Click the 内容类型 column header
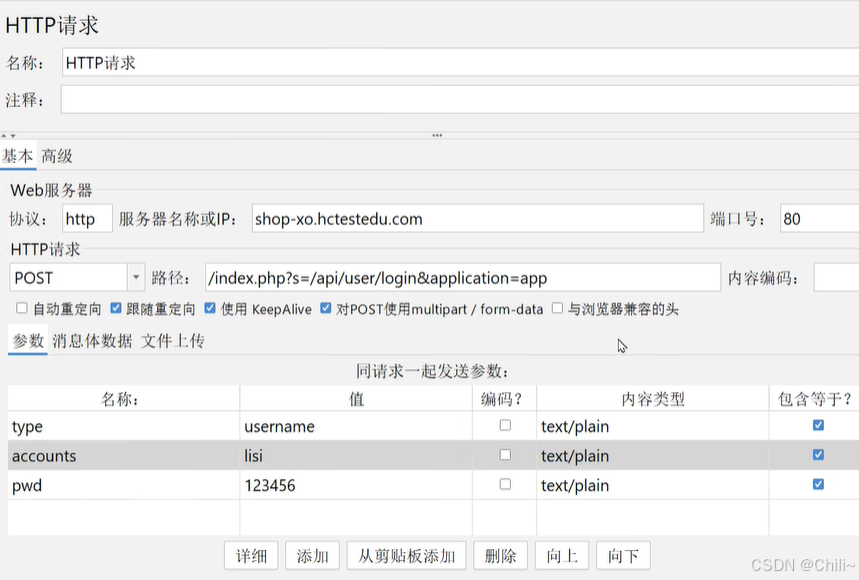This screenshot has width=859, height=580. (653, 399)
